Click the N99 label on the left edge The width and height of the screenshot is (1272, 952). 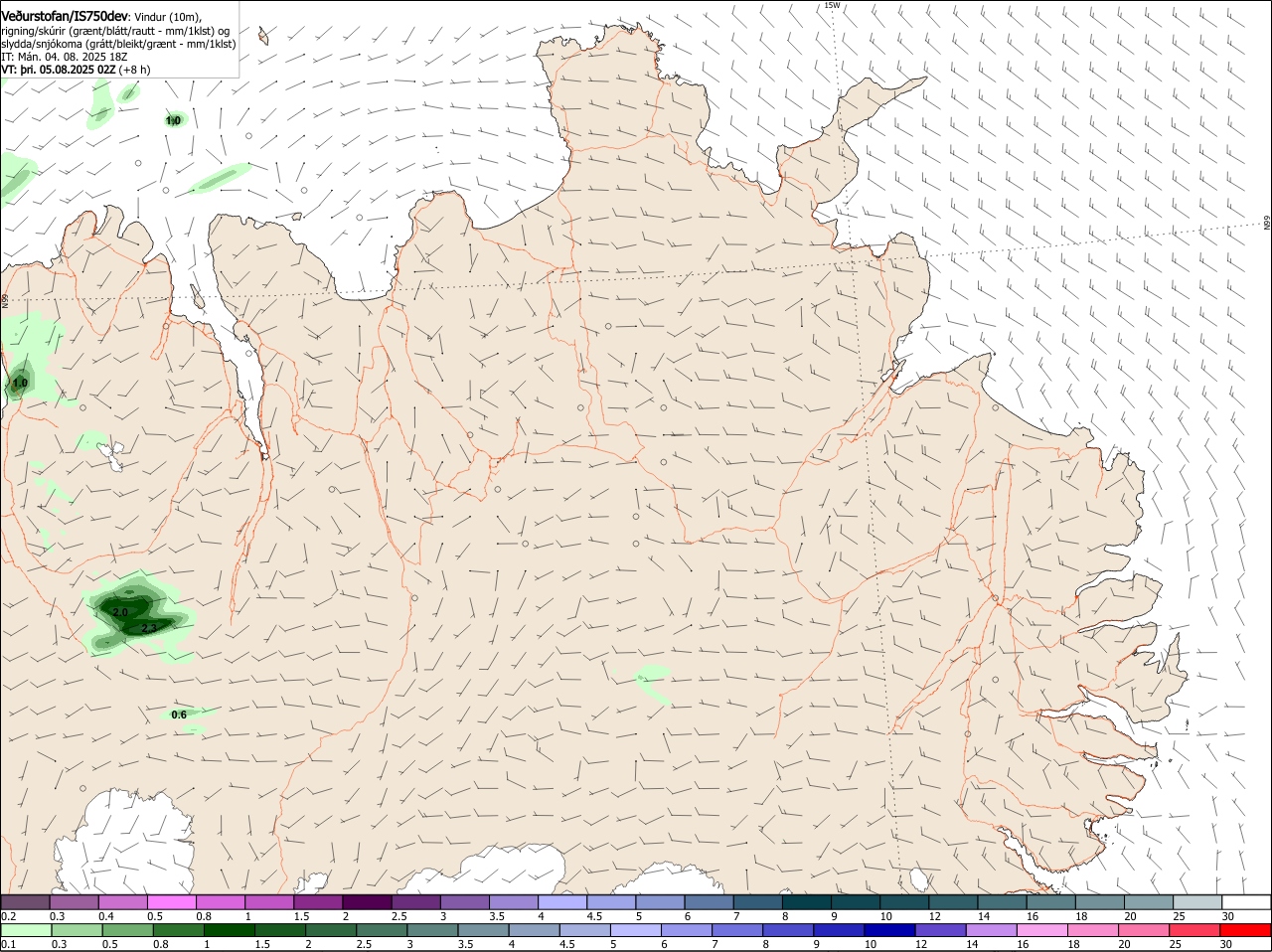(x=5, y=299)
